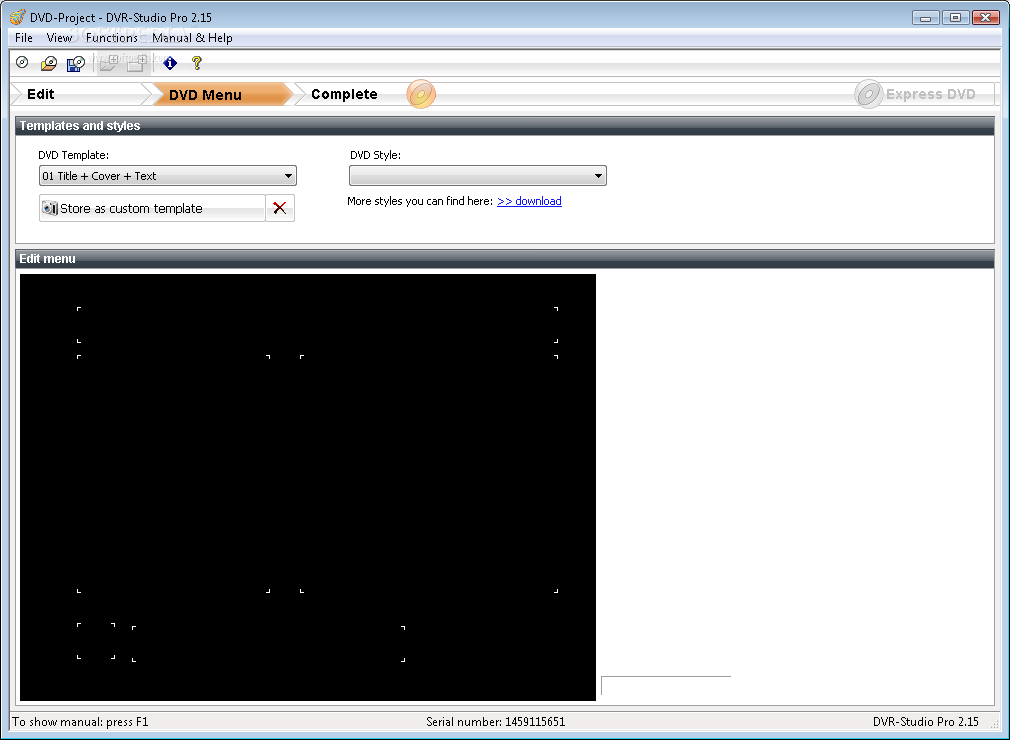The image size is (1010, 740).
Task: Open the blue info diamond icon
Action: coord(170,63)
